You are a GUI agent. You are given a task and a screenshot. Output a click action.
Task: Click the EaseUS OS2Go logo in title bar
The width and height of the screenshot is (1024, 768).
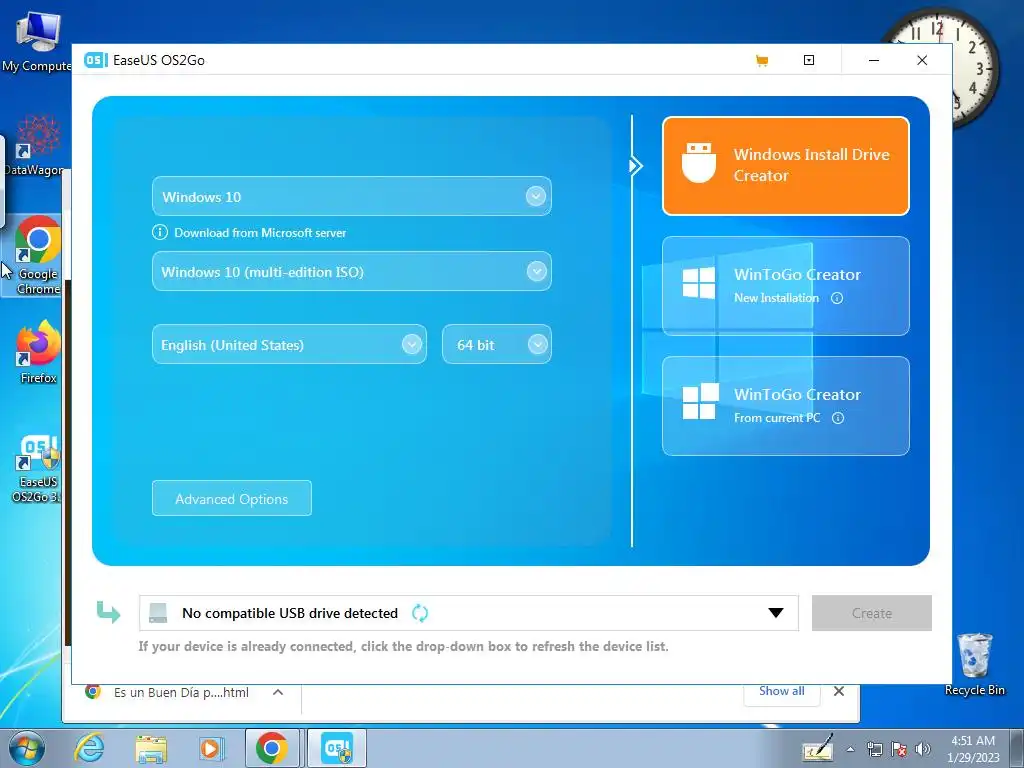coord(95,60)
